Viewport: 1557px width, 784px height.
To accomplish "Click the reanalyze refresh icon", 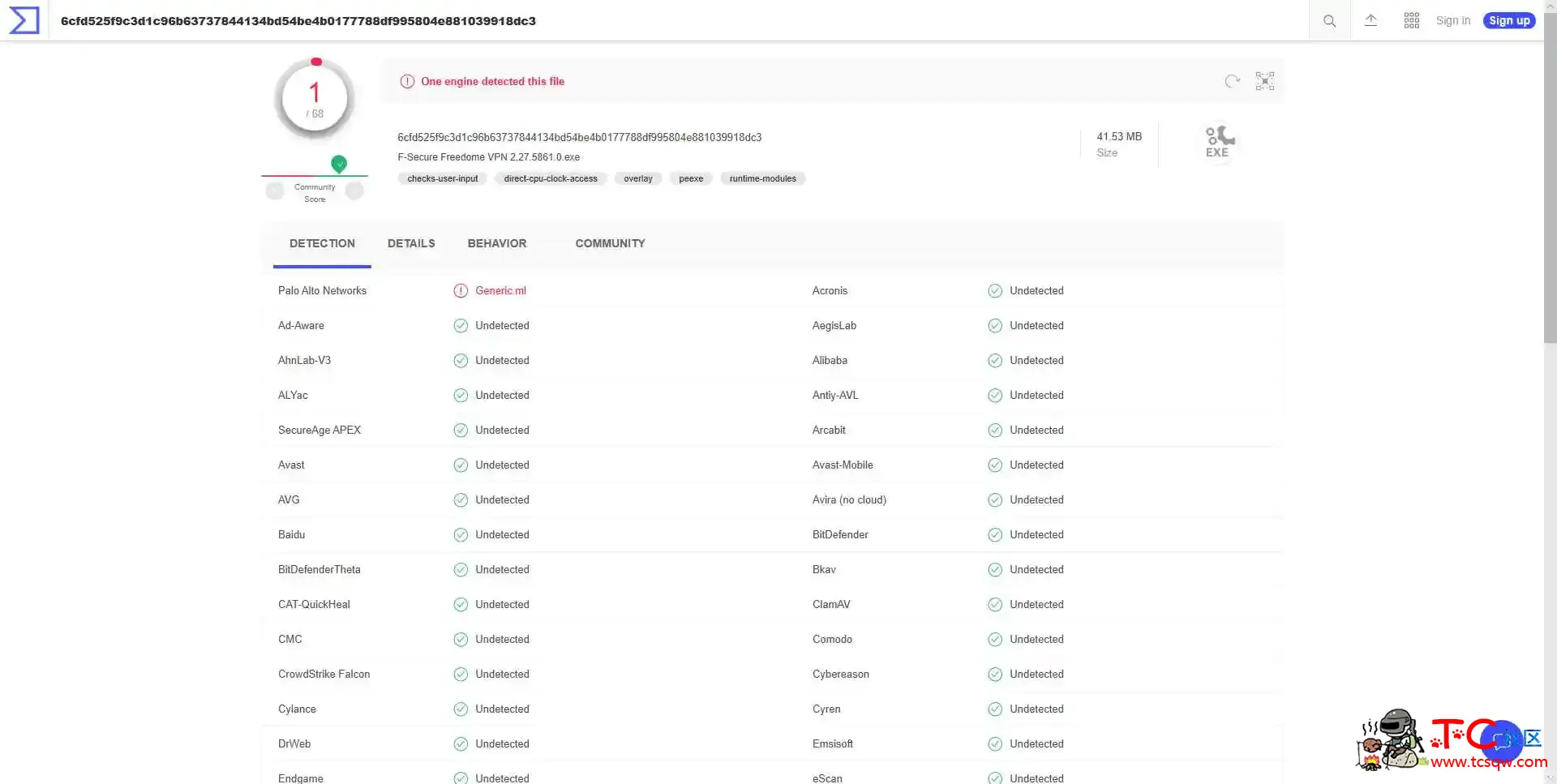I will click(1233, 81).
